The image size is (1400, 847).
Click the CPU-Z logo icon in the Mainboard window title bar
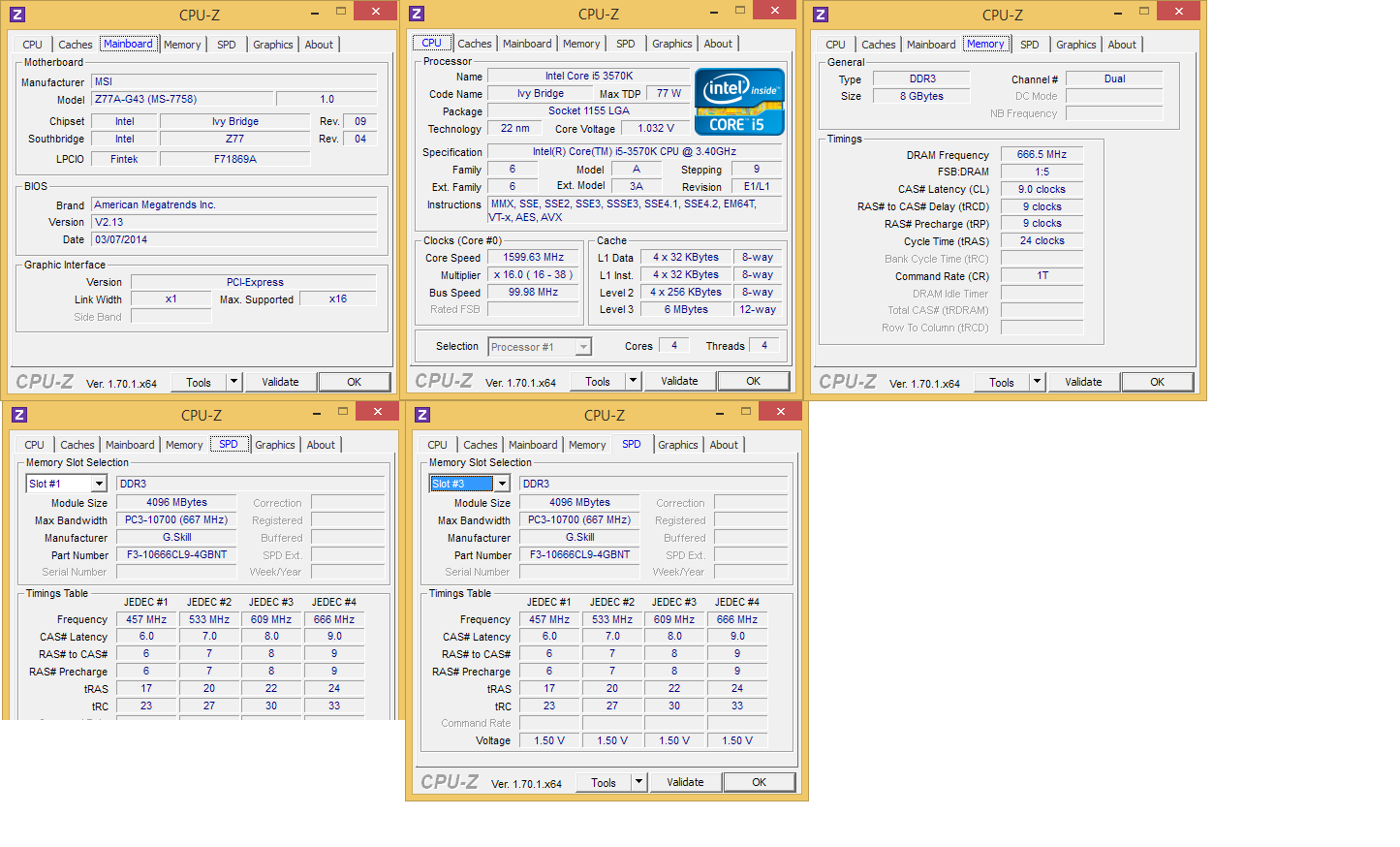pos(17,15)
